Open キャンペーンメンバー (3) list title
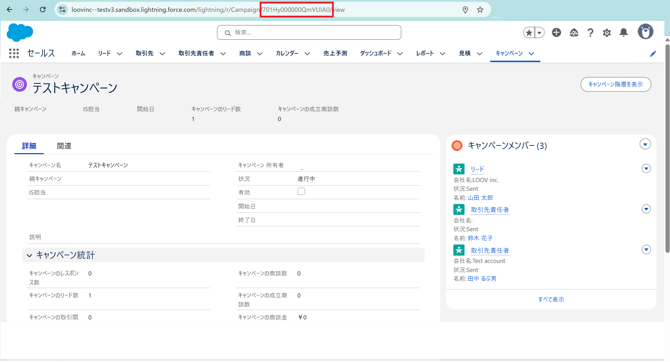 pyautogui.click(x=507, y=146)
